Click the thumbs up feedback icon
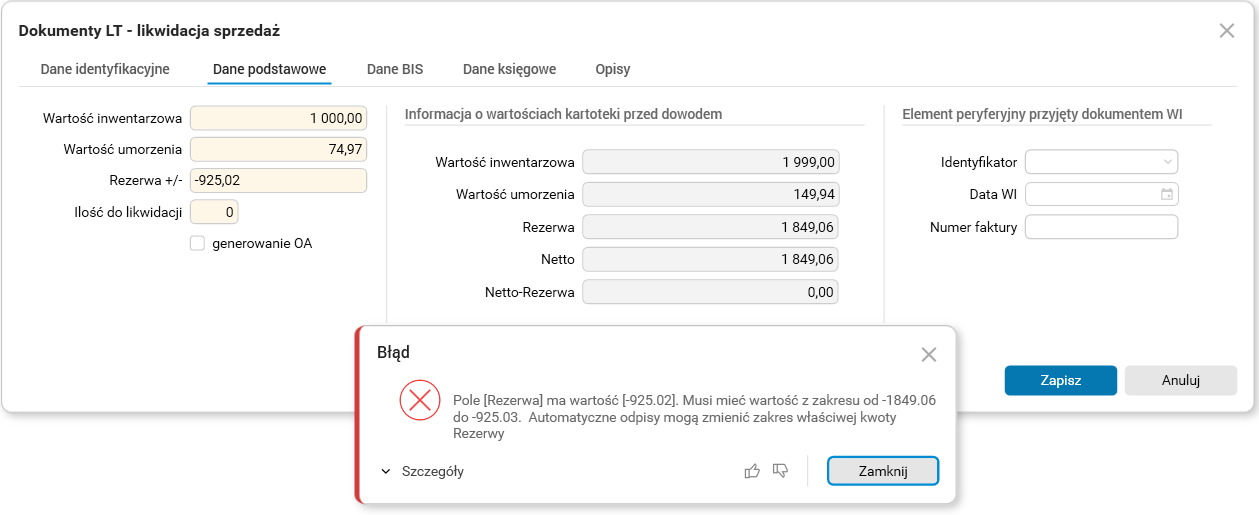 752,471
